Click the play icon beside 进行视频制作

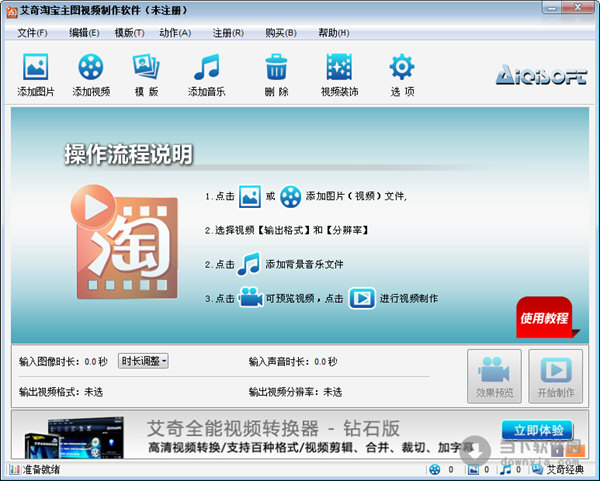(362, 298)
